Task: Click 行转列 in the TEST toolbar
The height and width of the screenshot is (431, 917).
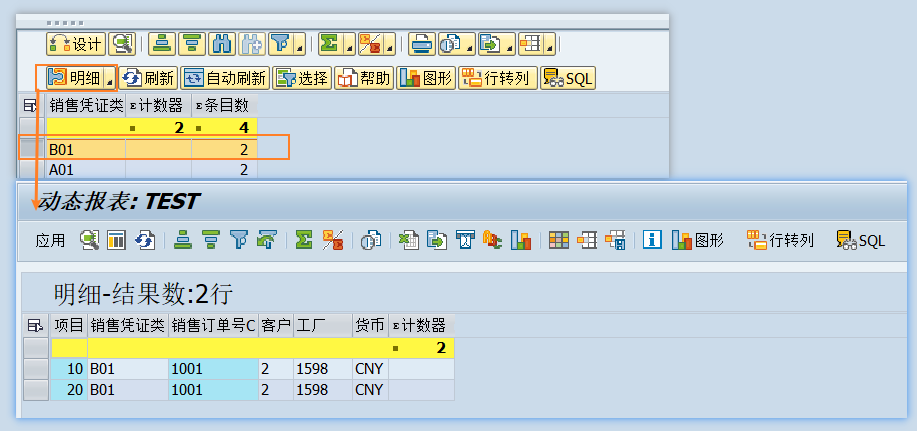Action: [x=781, y=240]
